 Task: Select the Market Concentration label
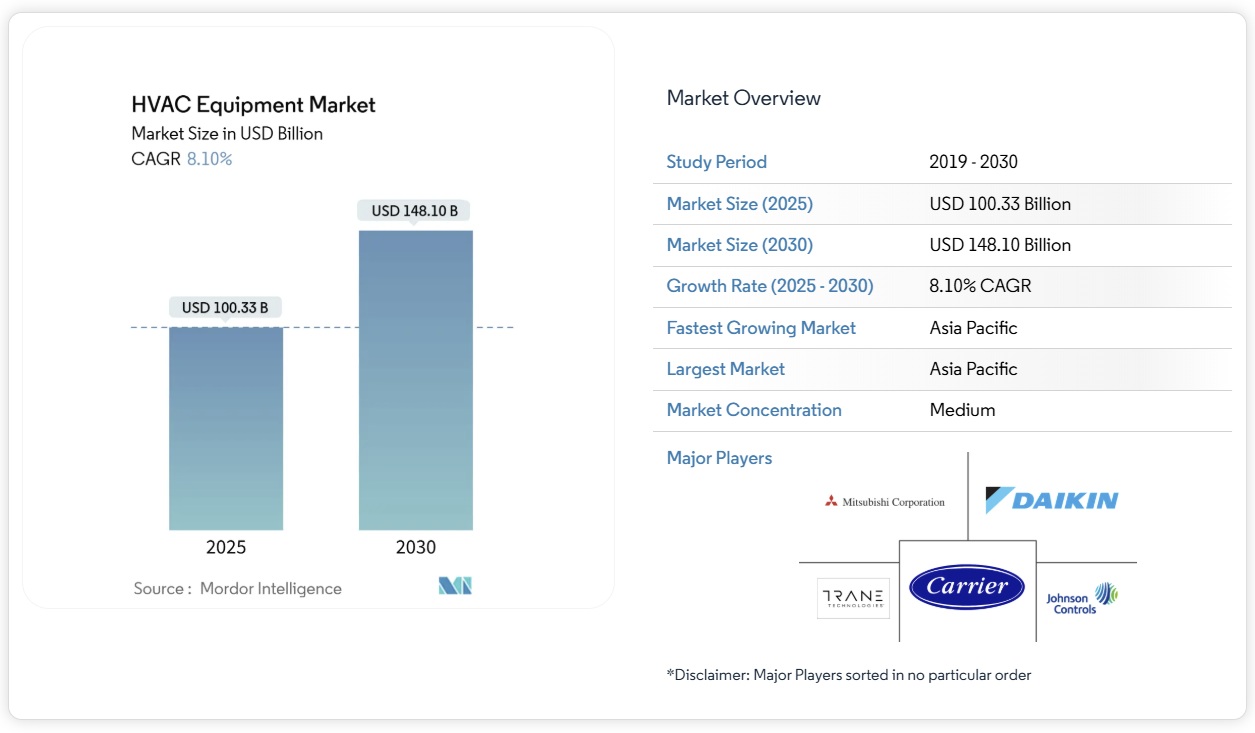(x=754, y=410)
